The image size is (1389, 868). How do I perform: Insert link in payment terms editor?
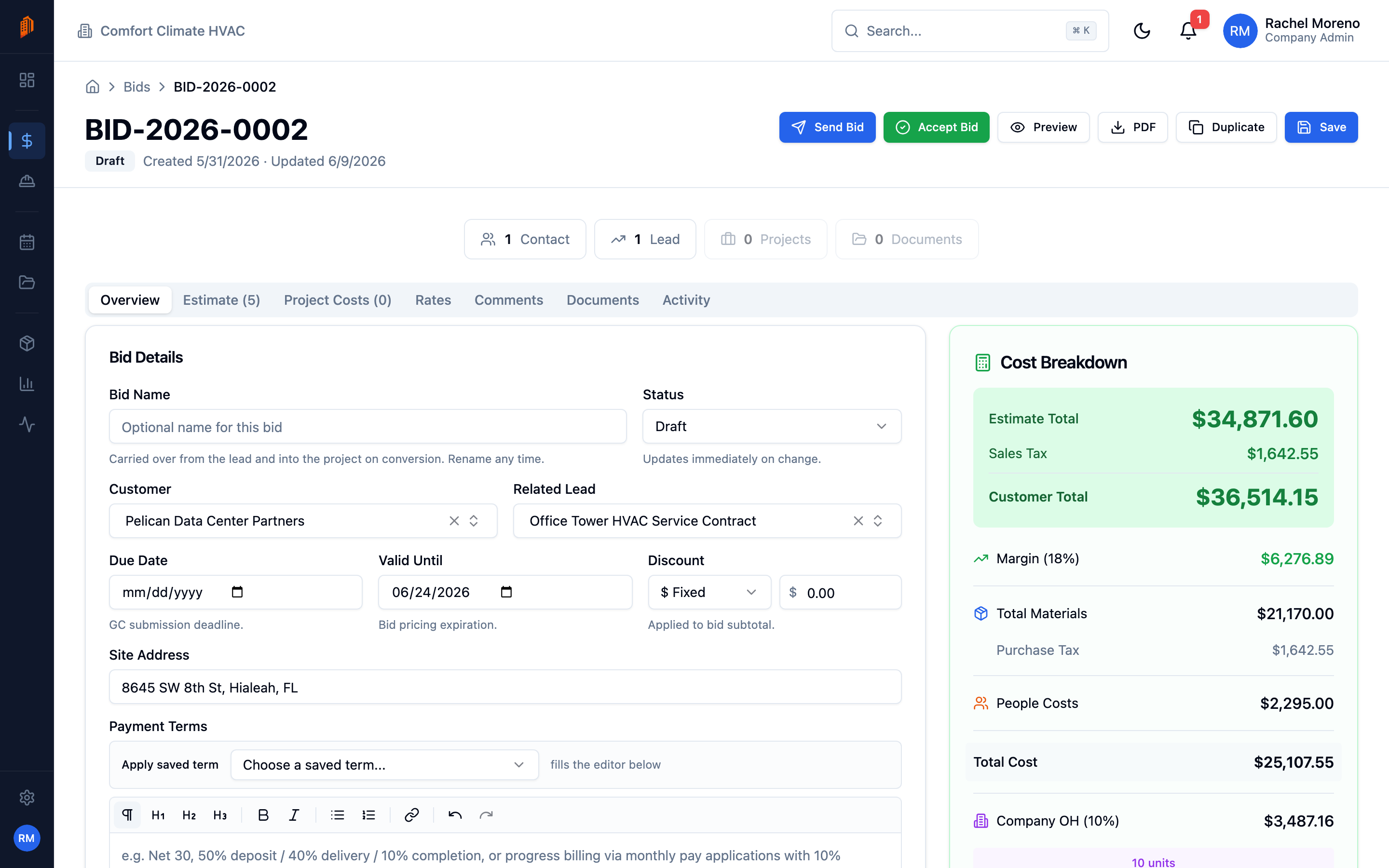[x=411, y=814]
